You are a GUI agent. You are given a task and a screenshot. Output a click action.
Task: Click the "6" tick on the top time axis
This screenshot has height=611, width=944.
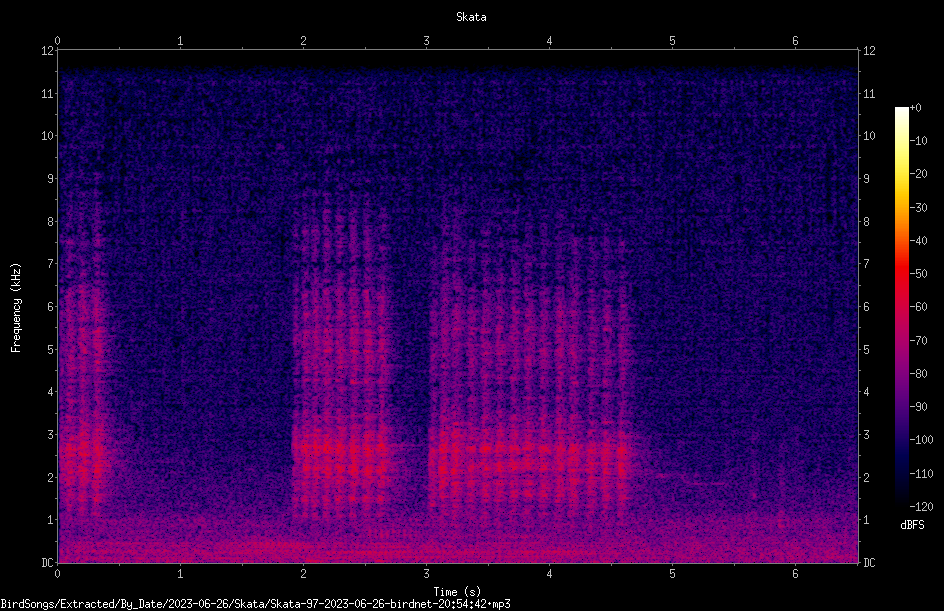795,41
